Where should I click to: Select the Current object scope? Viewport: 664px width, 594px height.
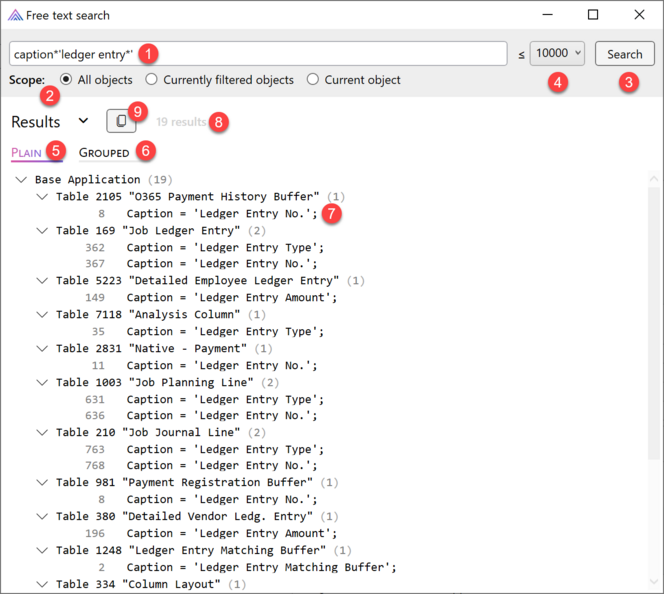[354, 80]
